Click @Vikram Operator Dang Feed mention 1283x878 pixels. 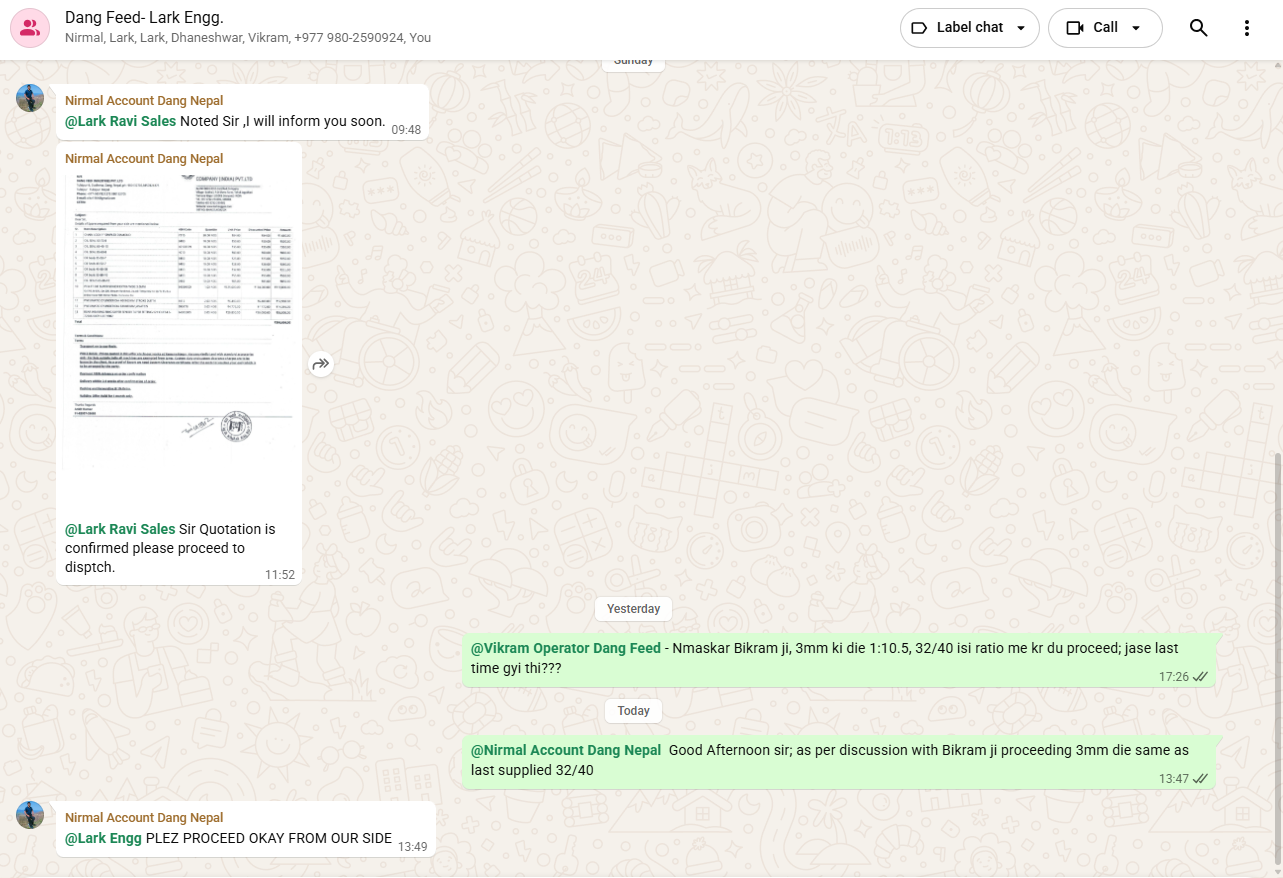coord(565,648)
